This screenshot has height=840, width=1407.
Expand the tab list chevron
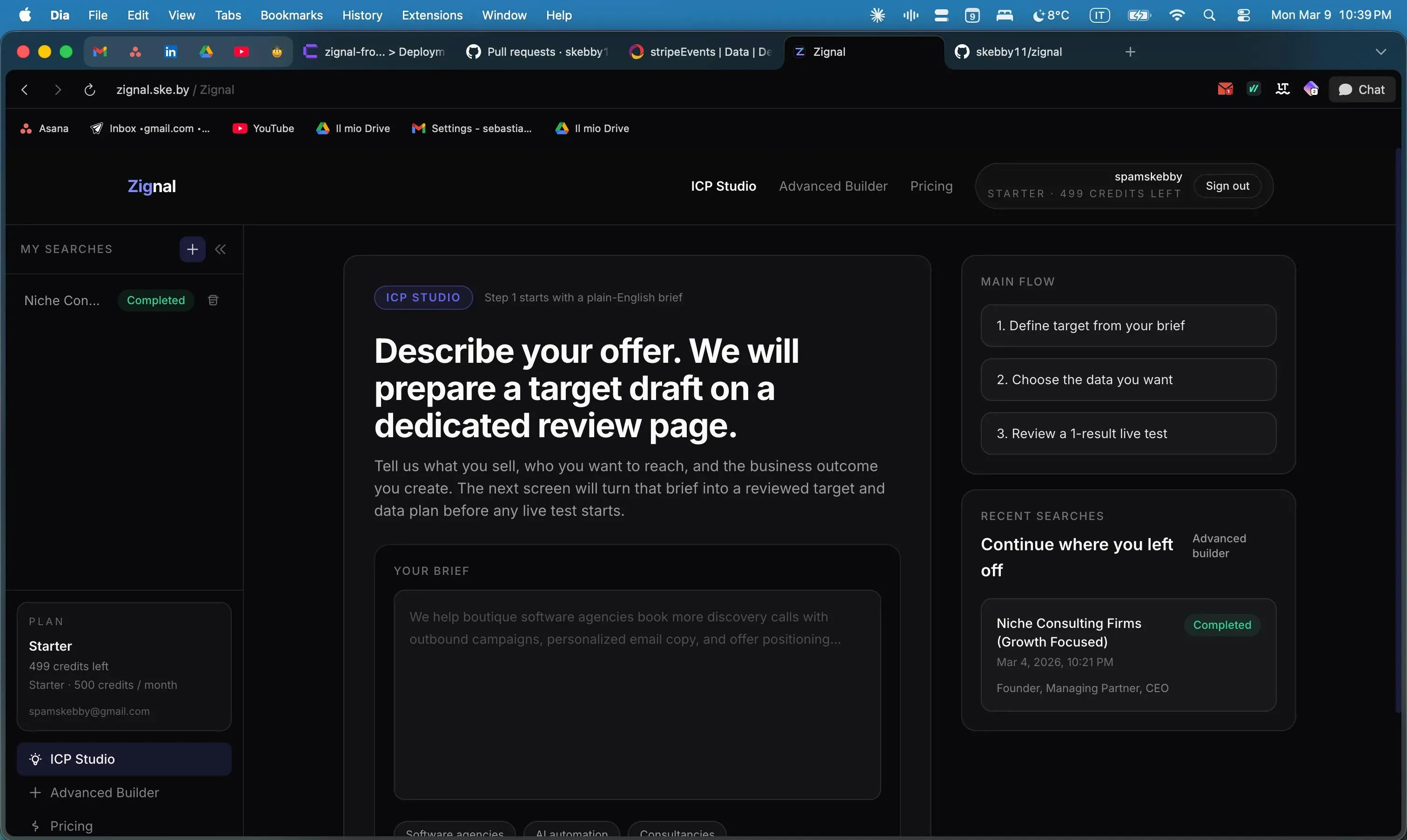1380,52
